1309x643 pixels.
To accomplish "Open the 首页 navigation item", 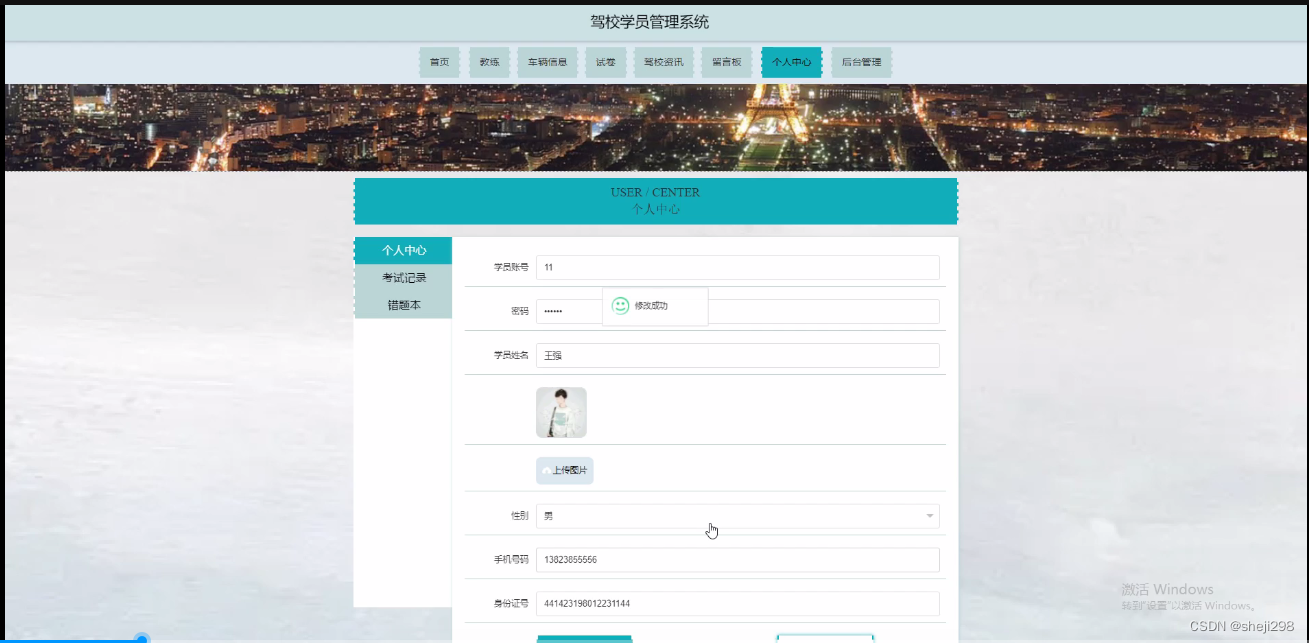I will [439, 61].
